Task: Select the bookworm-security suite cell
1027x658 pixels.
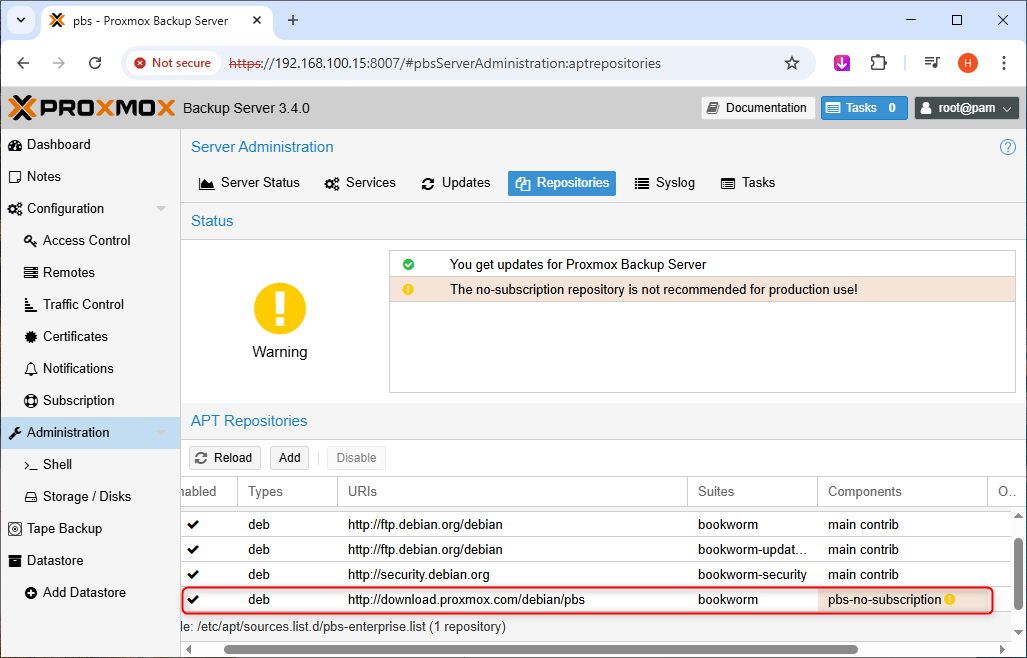Action: tap(753, 575)
